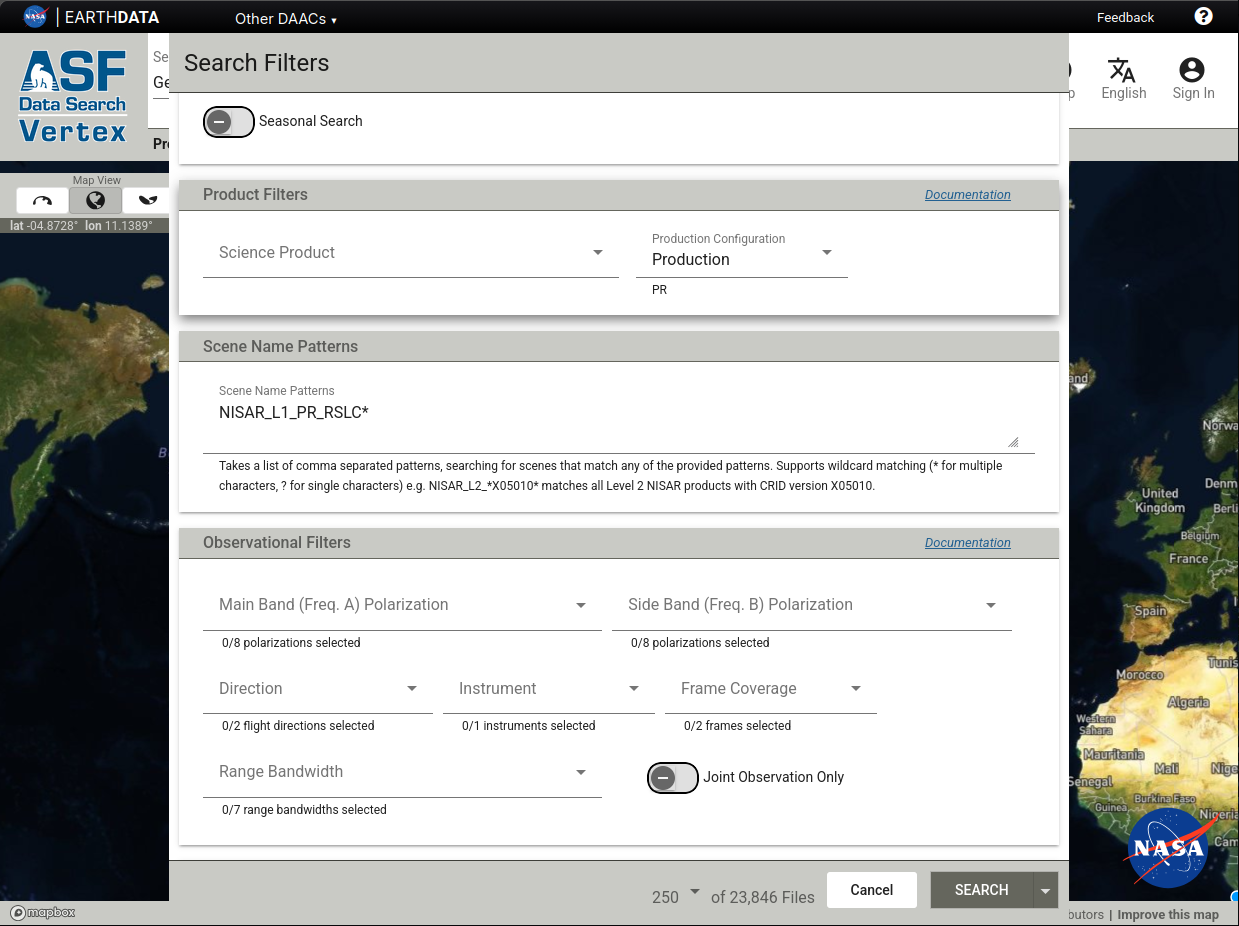1239x926 pixels.
Task: Click the NASA meatball logo in top bar
Action: coord(35,17)
